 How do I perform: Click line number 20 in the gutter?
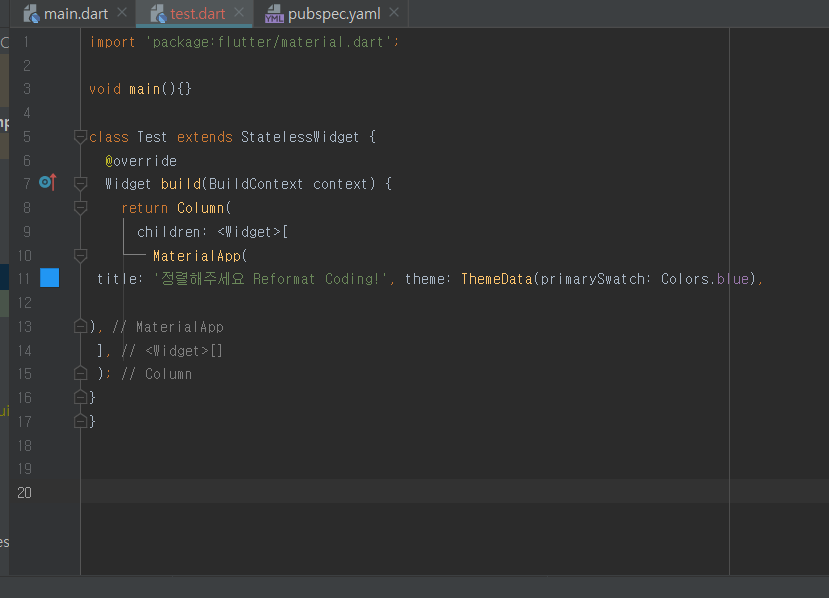coord(24,492)
